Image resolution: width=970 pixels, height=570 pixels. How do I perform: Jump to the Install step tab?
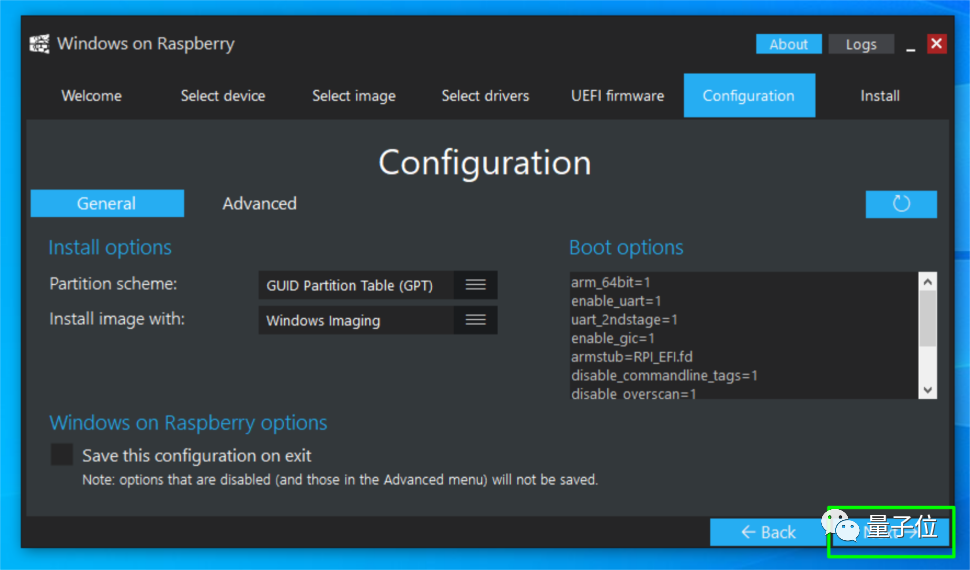pos(879,96)
